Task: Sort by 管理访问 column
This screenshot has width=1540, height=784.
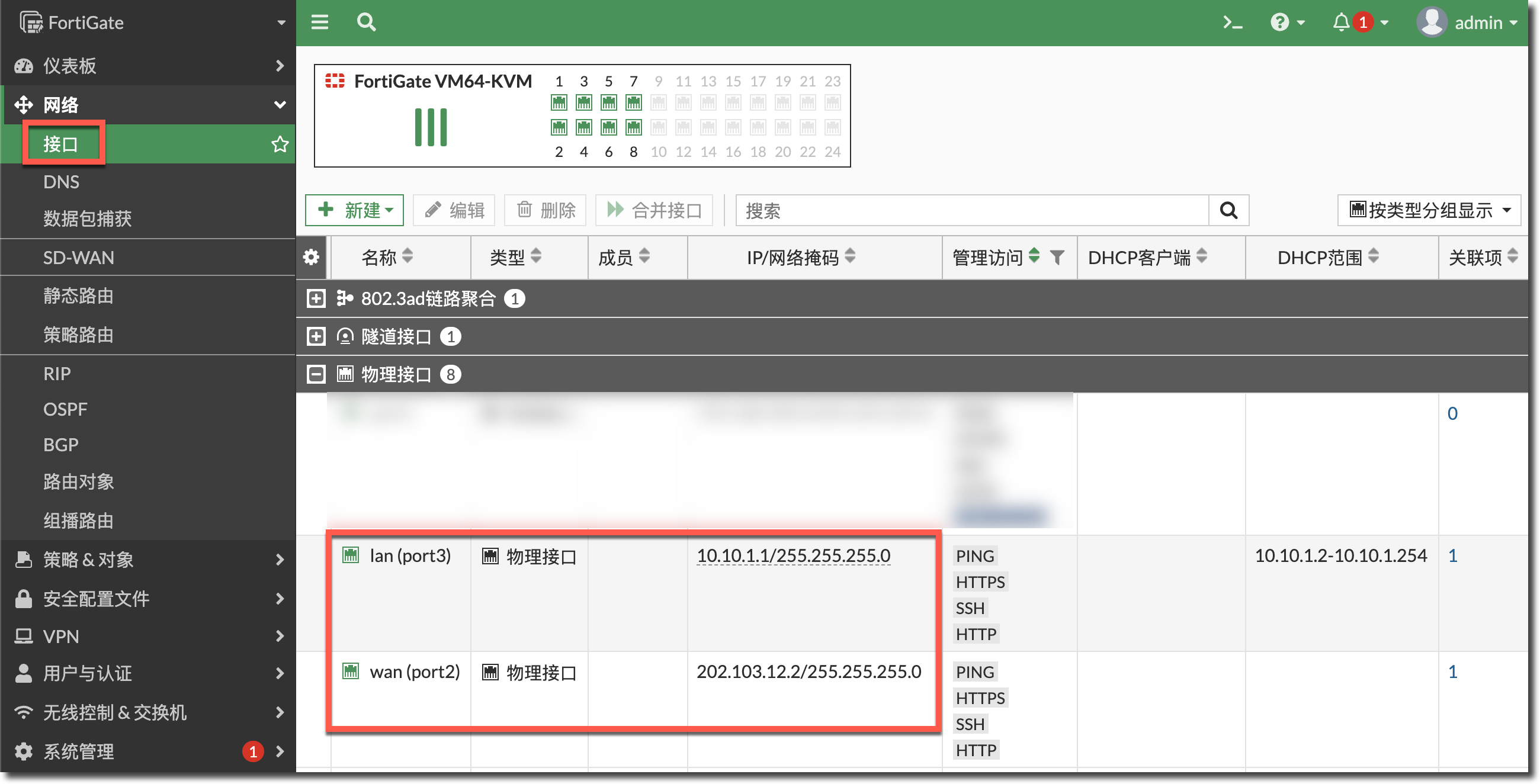Action: 1034,256
